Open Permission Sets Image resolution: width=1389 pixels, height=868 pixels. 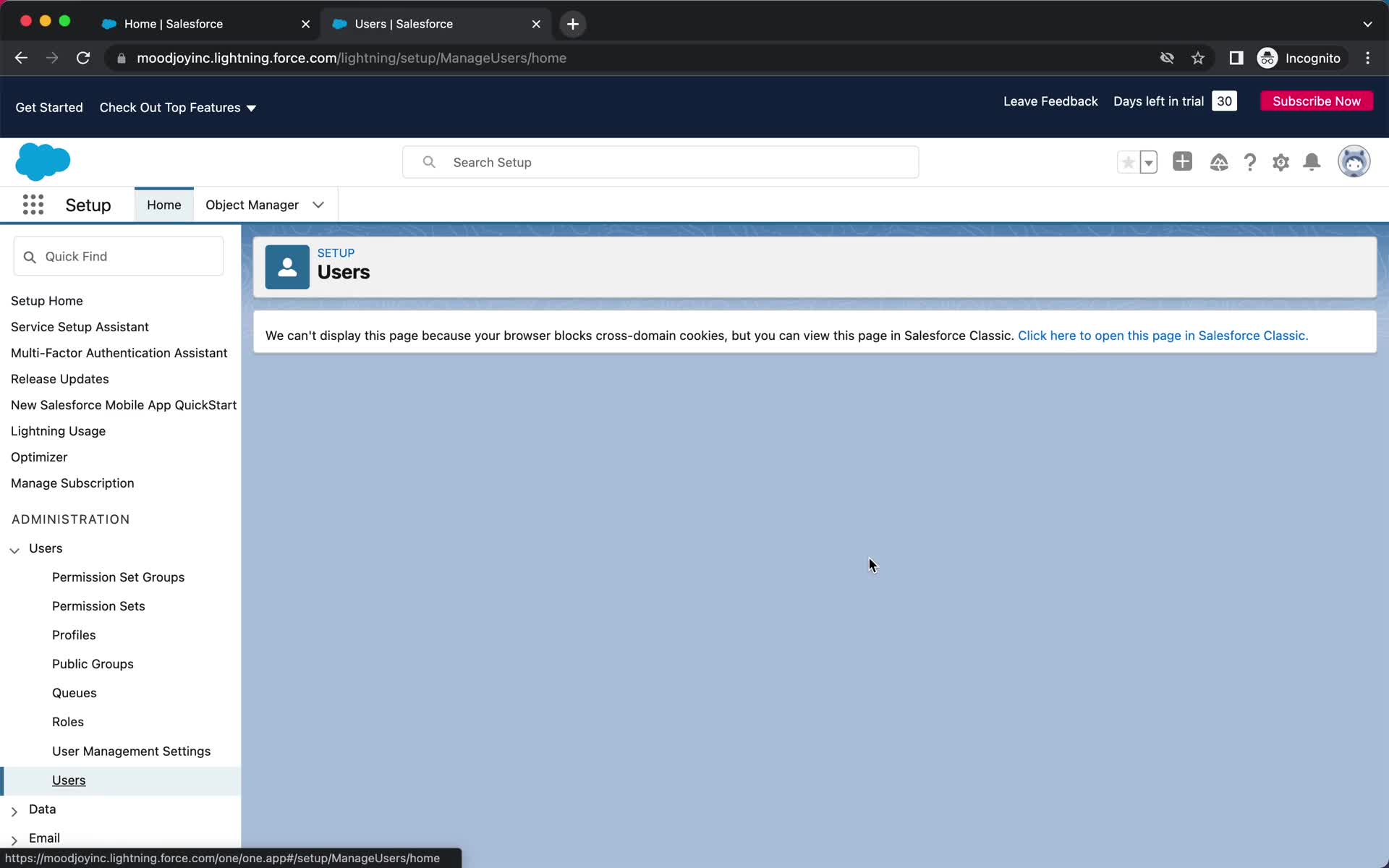(98, 606)
